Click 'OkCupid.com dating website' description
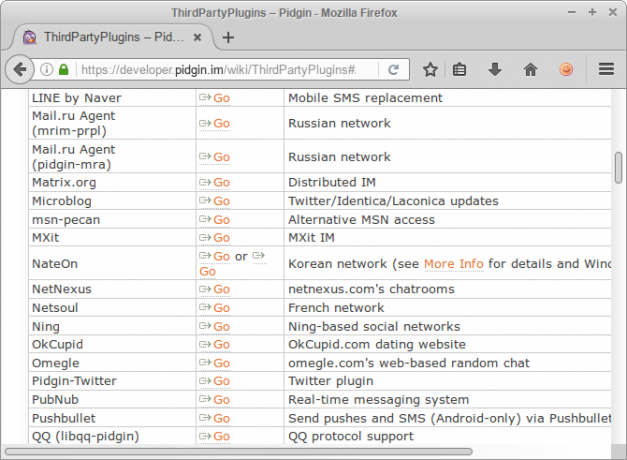627x460 pixels. 377,344
